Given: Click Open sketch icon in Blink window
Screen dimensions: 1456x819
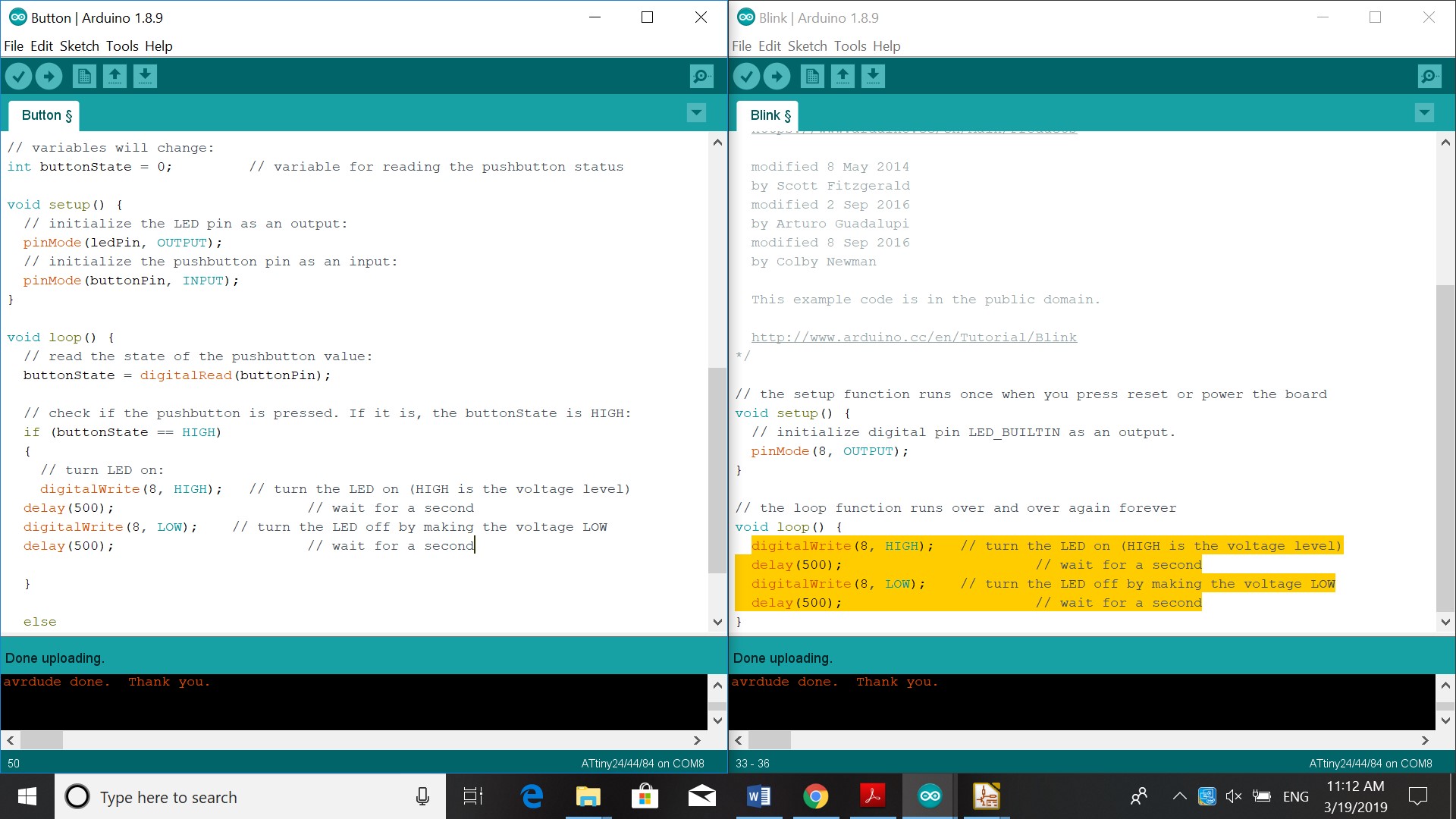Looking at the screenshot, I should tap(843, 76).
